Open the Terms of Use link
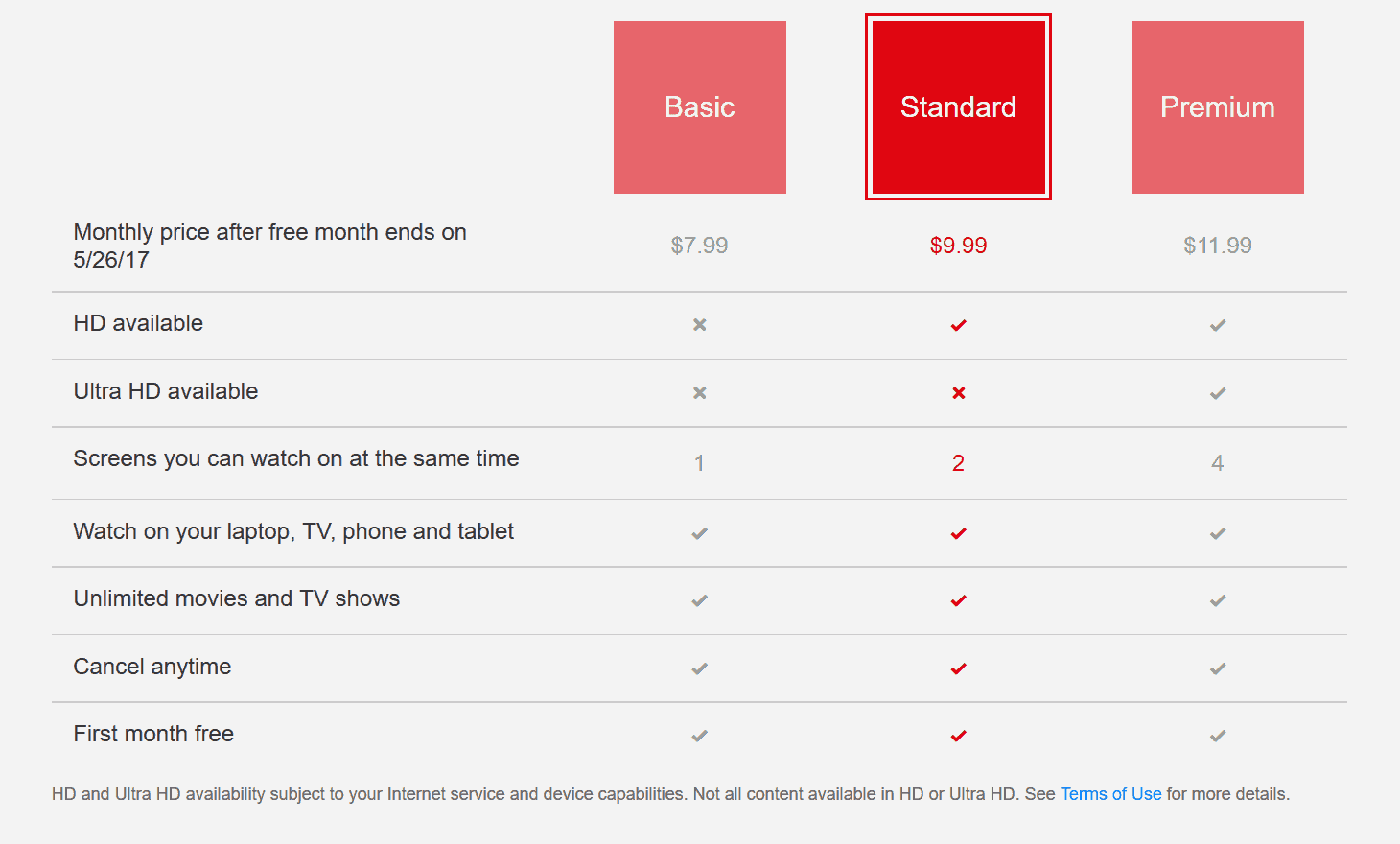1400x844 pixels. [x=1110, y=794]
